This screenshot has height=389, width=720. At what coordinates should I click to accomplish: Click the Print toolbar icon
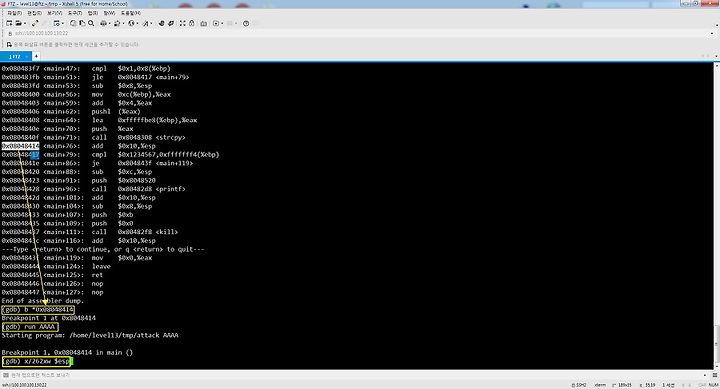[103, 23]
